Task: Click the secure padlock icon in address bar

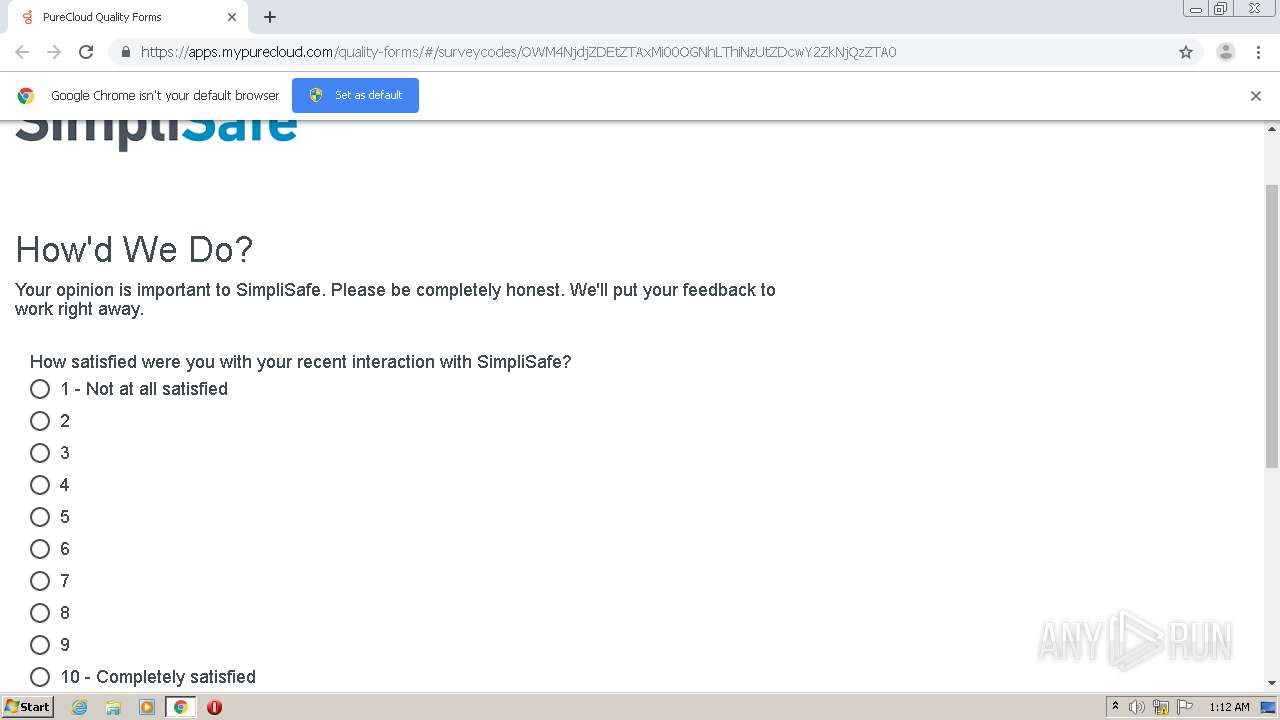Action: (125, 52)
